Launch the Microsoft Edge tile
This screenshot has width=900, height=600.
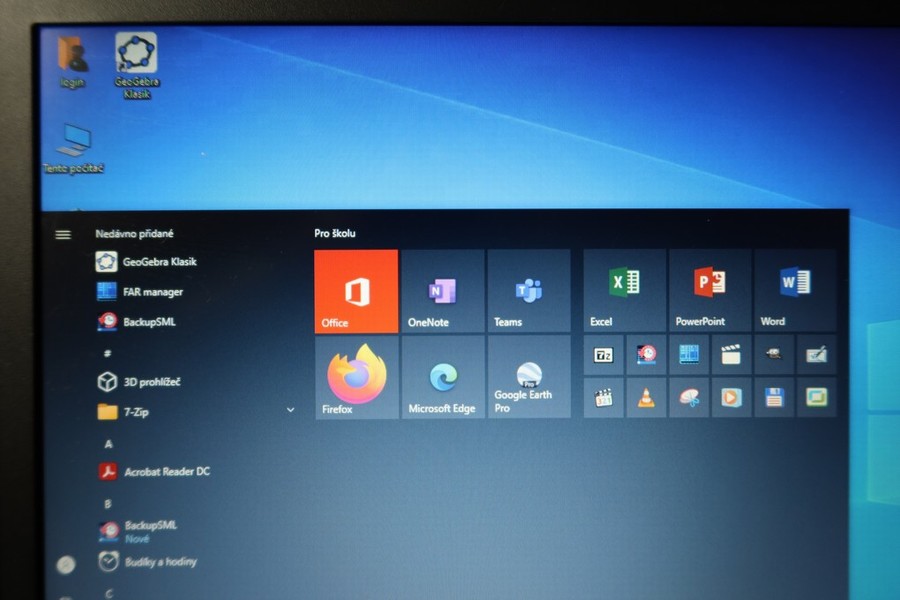click(x=443, y=377)
